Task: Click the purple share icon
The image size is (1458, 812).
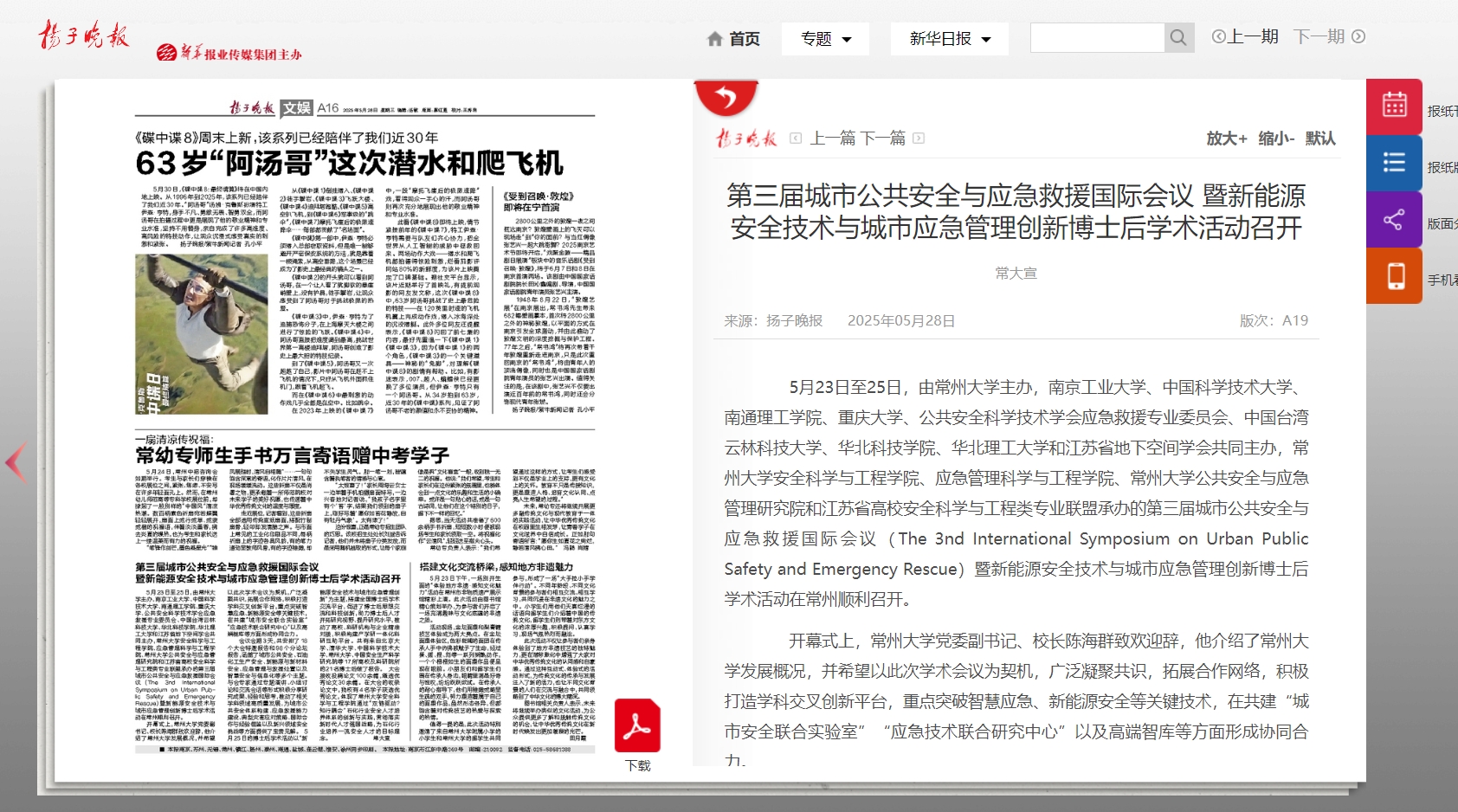Action: tap(1394, 220)
